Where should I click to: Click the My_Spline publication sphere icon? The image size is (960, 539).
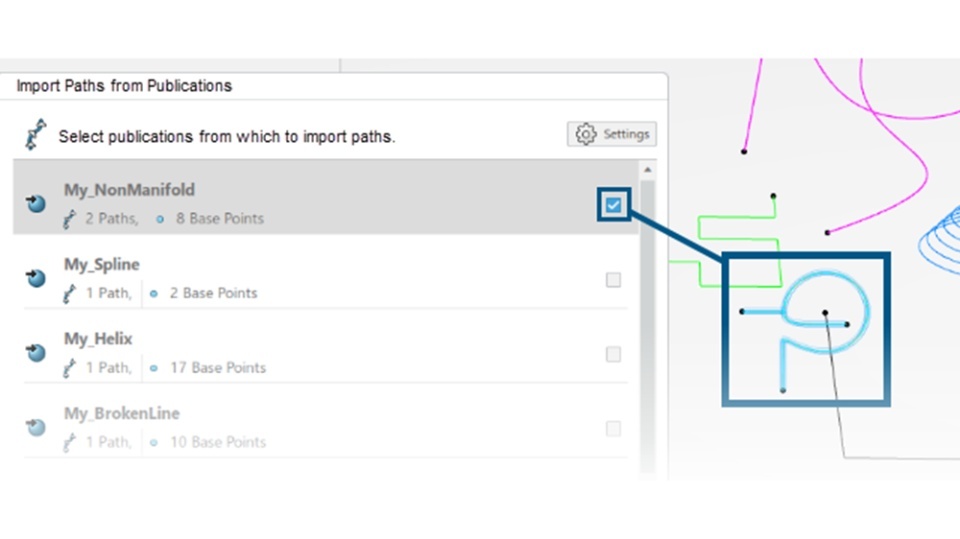(x=36, y=278)
